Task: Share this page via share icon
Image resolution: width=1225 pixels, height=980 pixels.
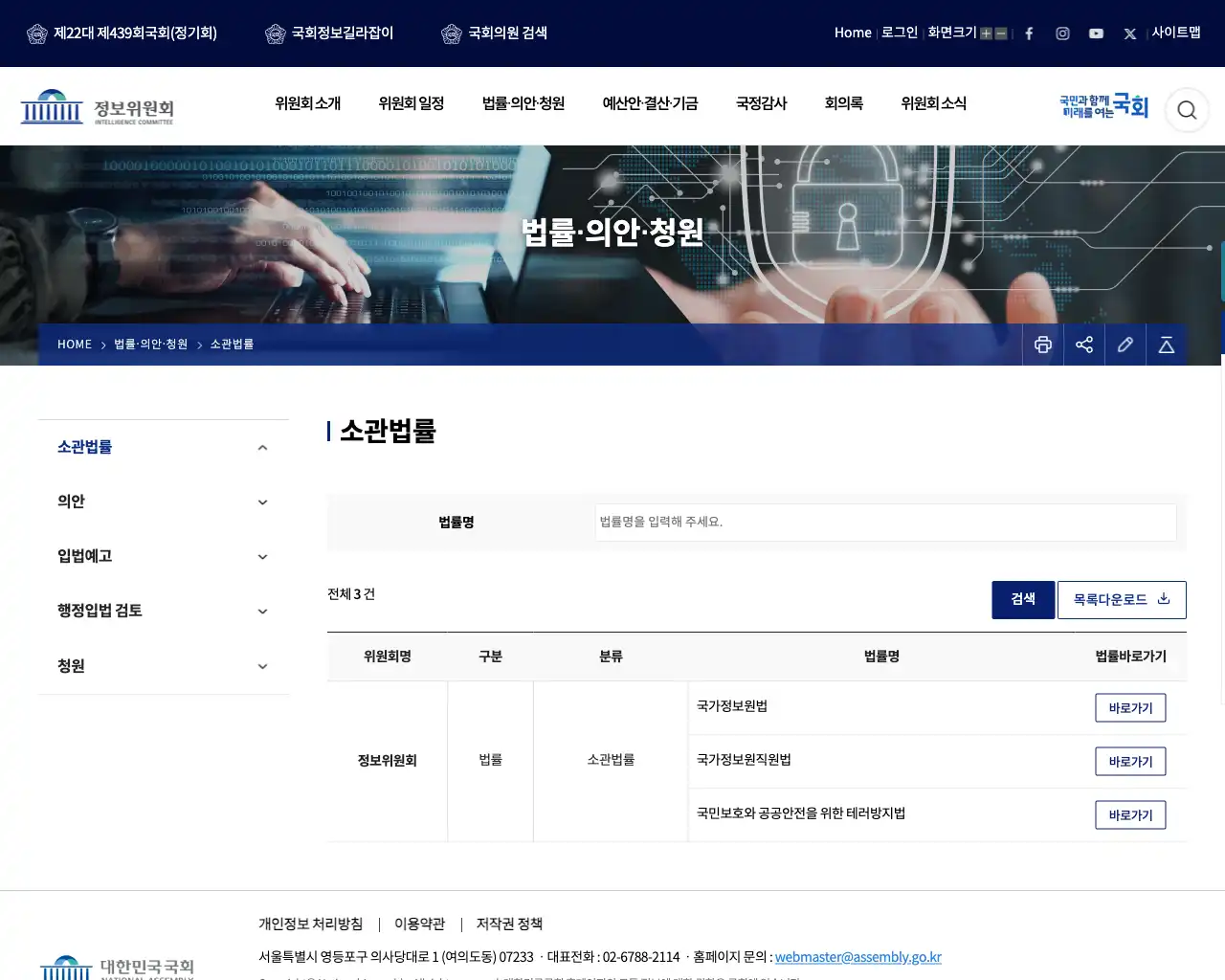Action: coord(1084,345)
